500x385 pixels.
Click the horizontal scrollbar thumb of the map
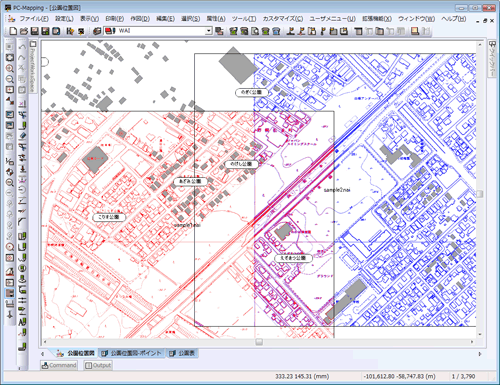coord(259,342)
